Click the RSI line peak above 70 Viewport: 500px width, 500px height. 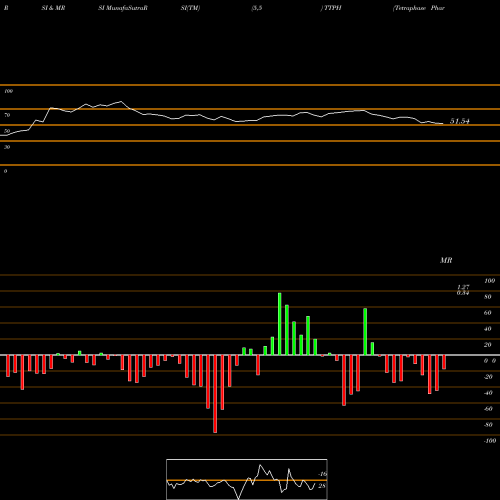coord(121,101)
